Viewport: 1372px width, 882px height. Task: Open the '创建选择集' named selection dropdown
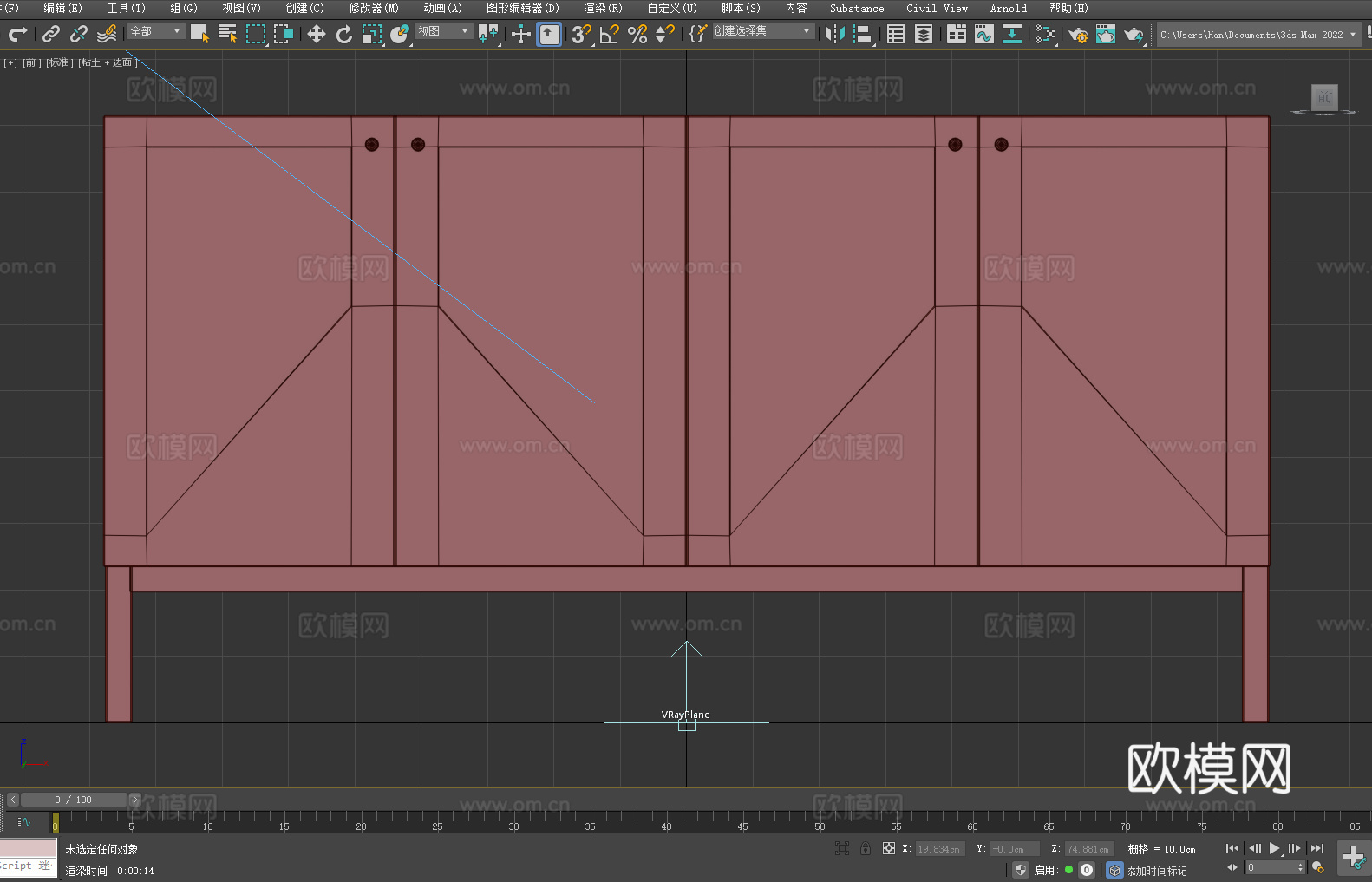763,31
